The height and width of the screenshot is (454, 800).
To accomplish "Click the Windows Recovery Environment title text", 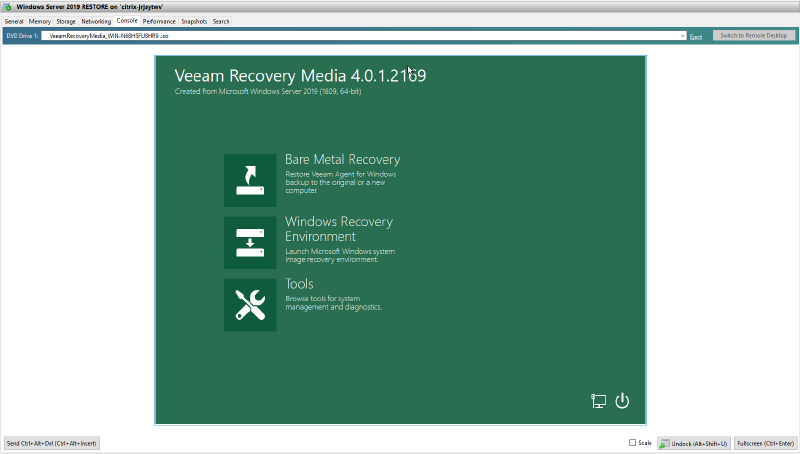I will click(x=339, y=229).
